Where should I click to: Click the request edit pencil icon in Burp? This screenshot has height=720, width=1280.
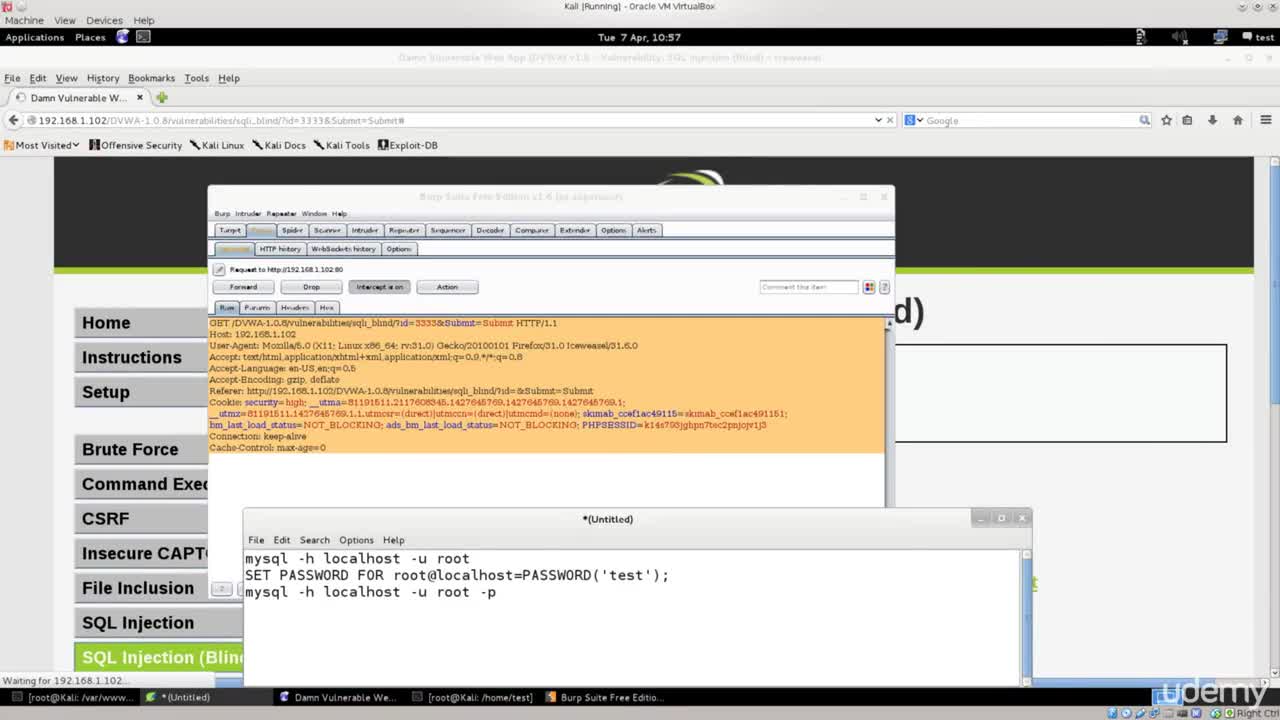pyautogui.click(x=219, y=269)
